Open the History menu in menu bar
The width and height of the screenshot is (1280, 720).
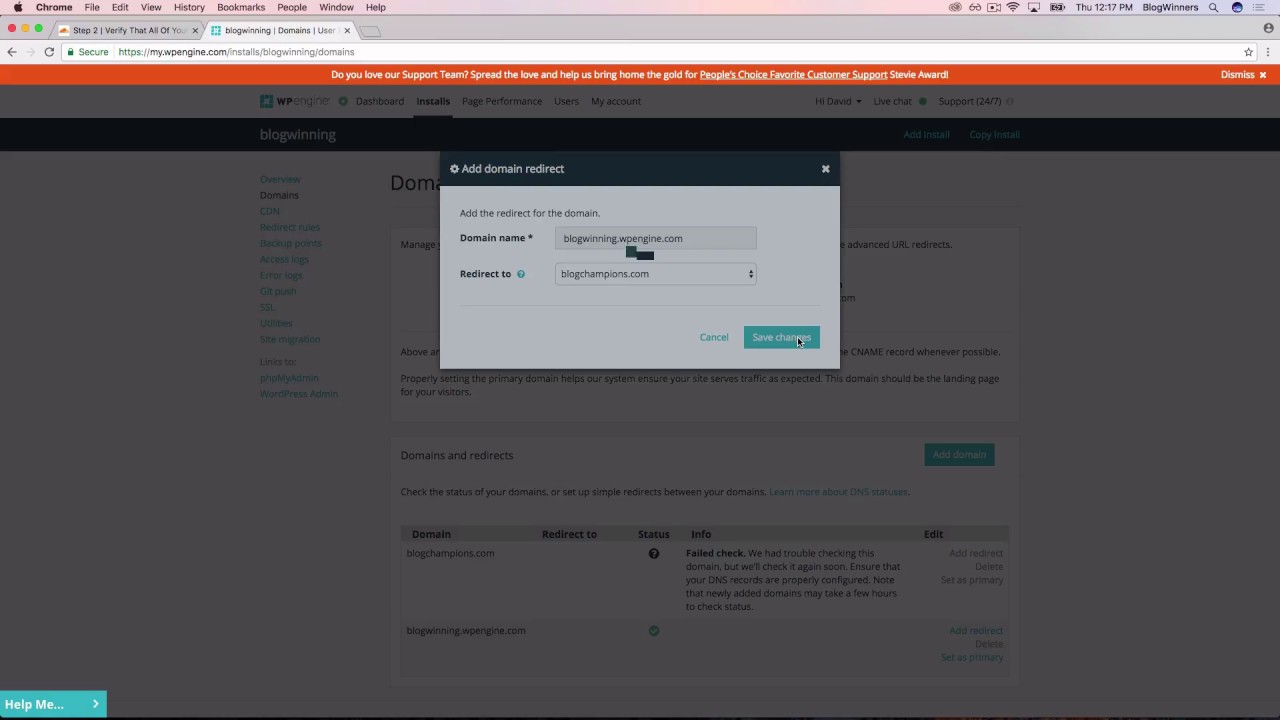tap(189, 7)
